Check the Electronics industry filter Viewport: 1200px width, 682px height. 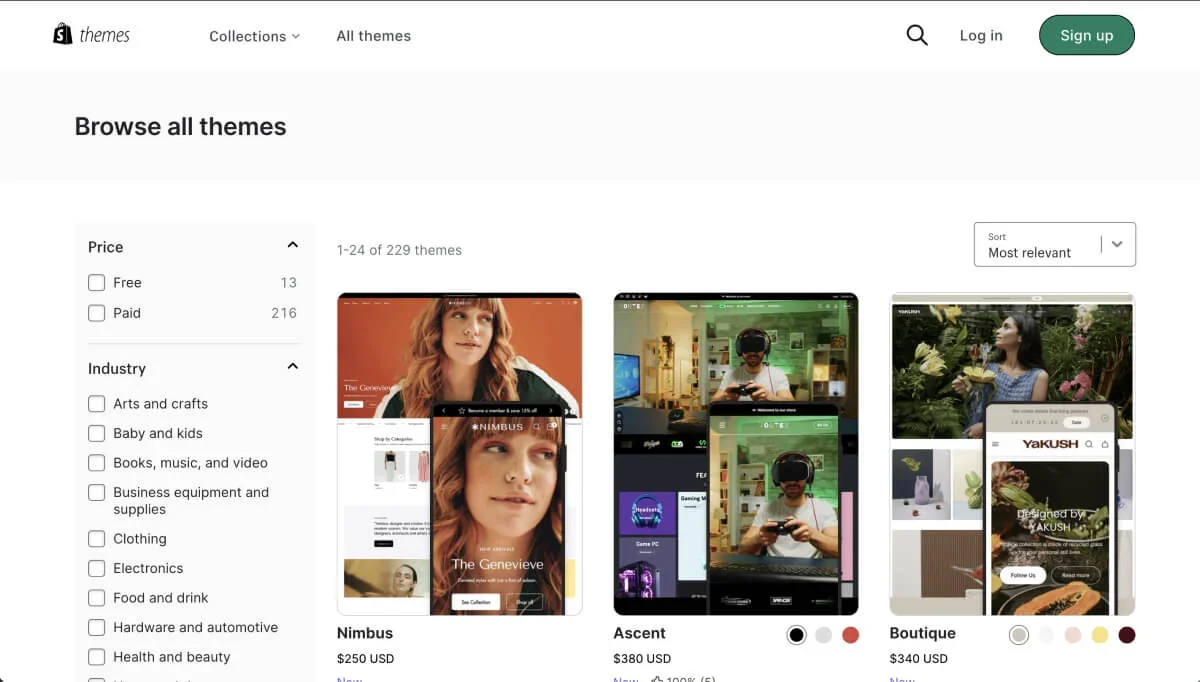tap(96, 568)
